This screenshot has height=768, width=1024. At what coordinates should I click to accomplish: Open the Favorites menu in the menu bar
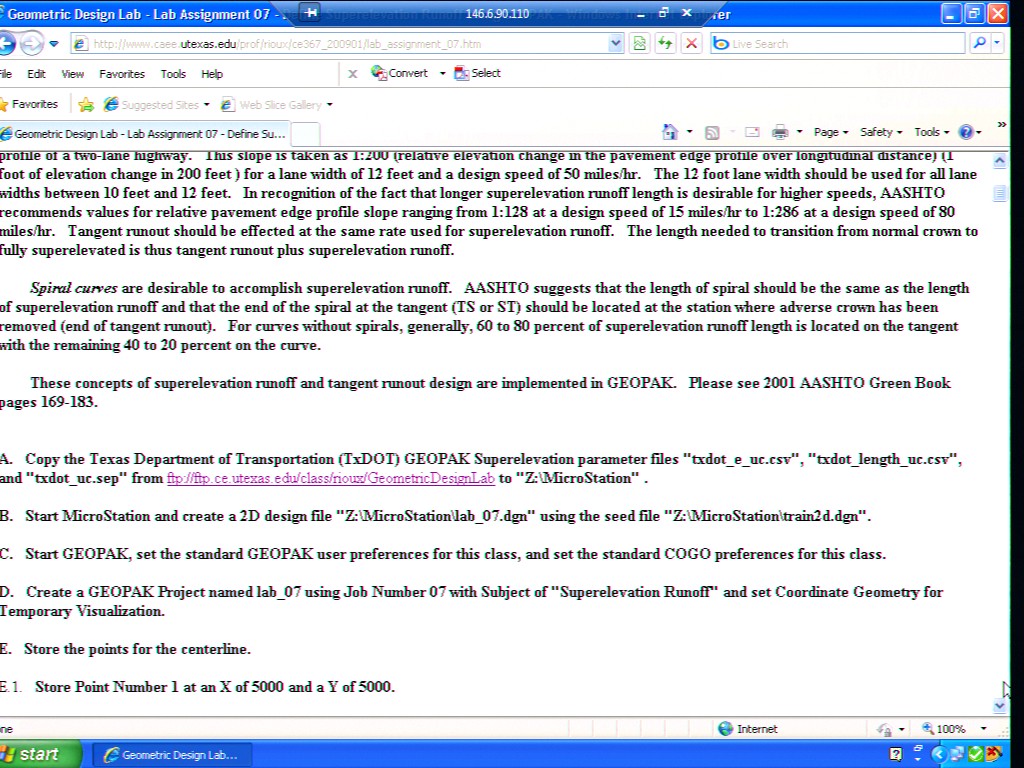[121, 74]
